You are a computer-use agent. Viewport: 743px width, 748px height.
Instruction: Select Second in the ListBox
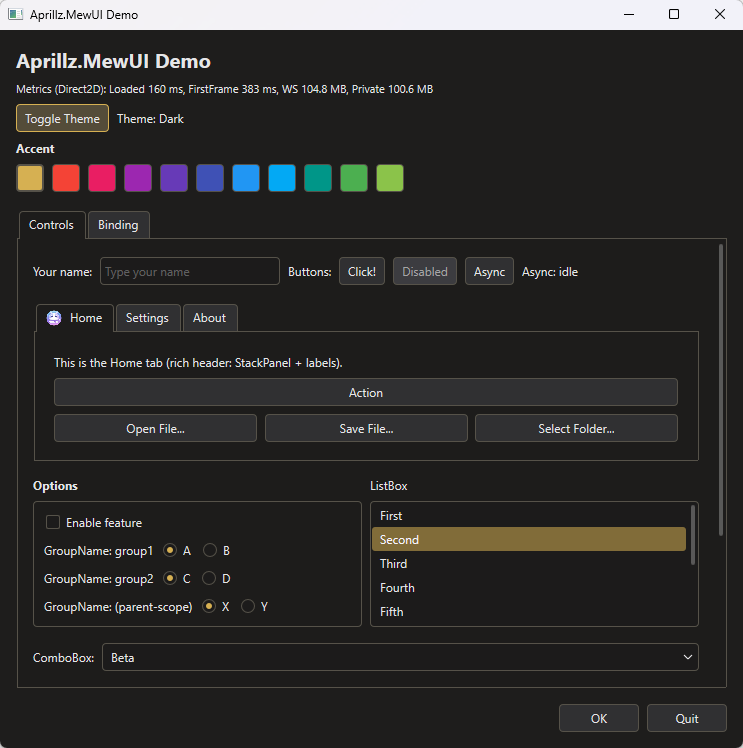coord(529,540)
